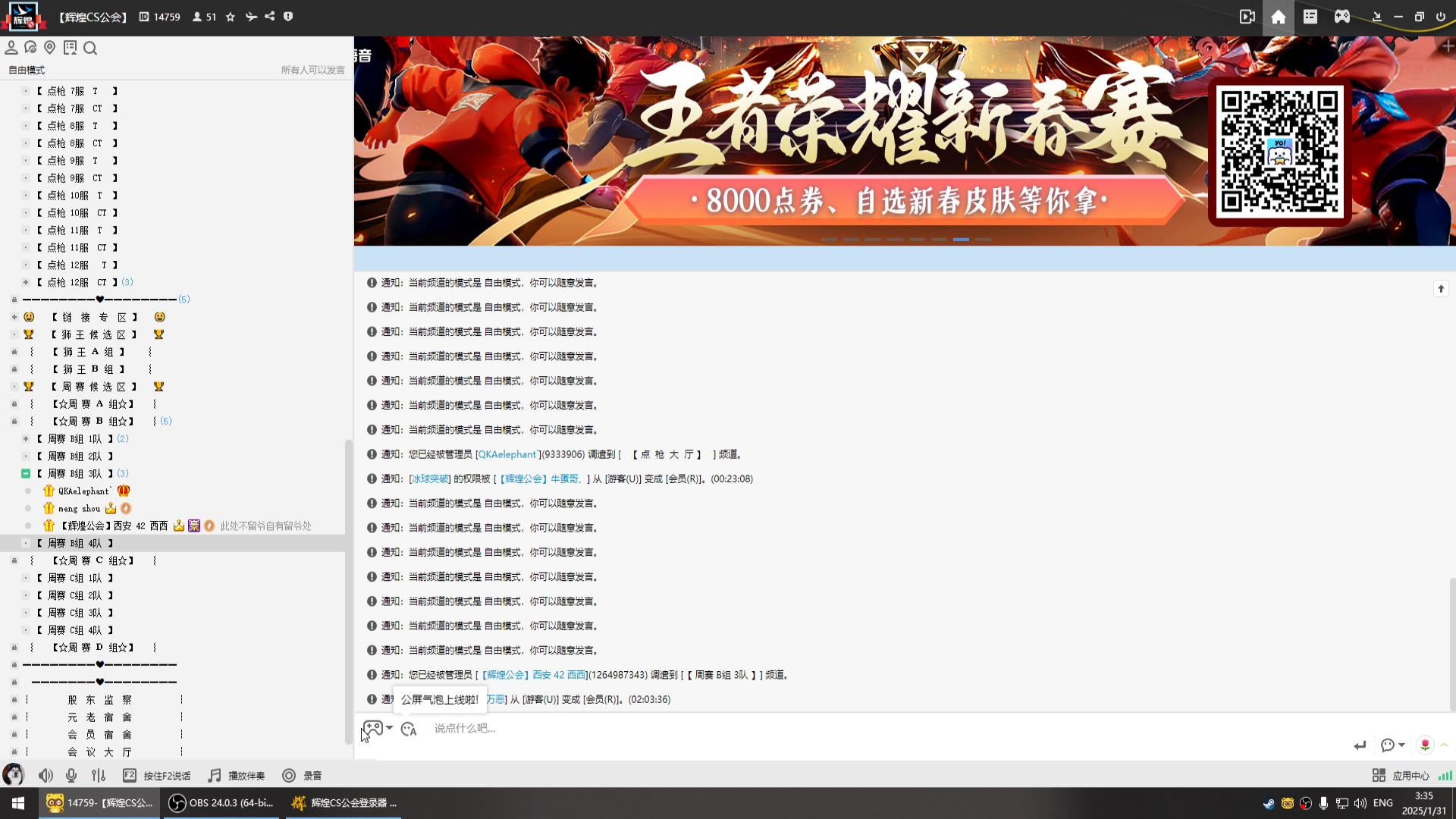
Task: Switch to OBS 24.0.3 in the taskbar
Action: [x=222, y=803]
